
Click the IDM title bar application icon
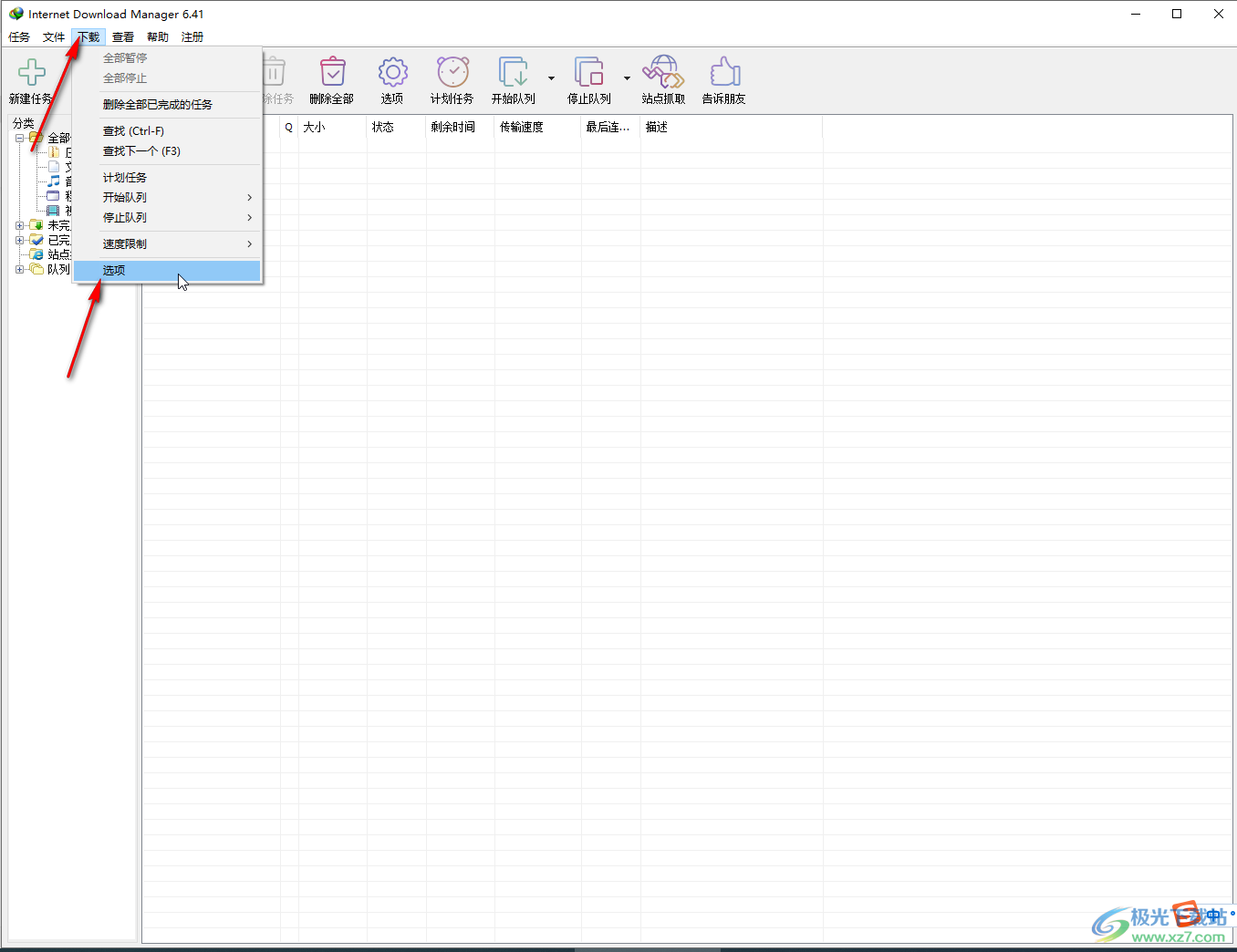[x=16, y=14]
